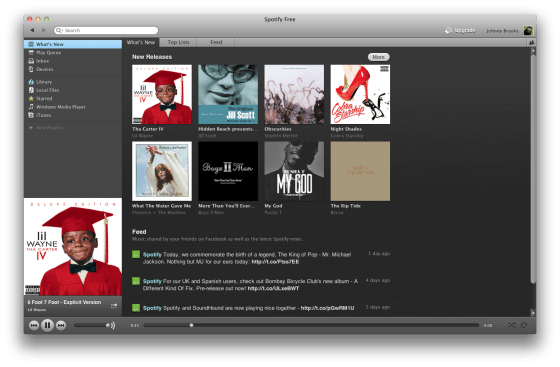
Task: Click the 6 Foot 7 Foot track title
Action: click(64, 302)
